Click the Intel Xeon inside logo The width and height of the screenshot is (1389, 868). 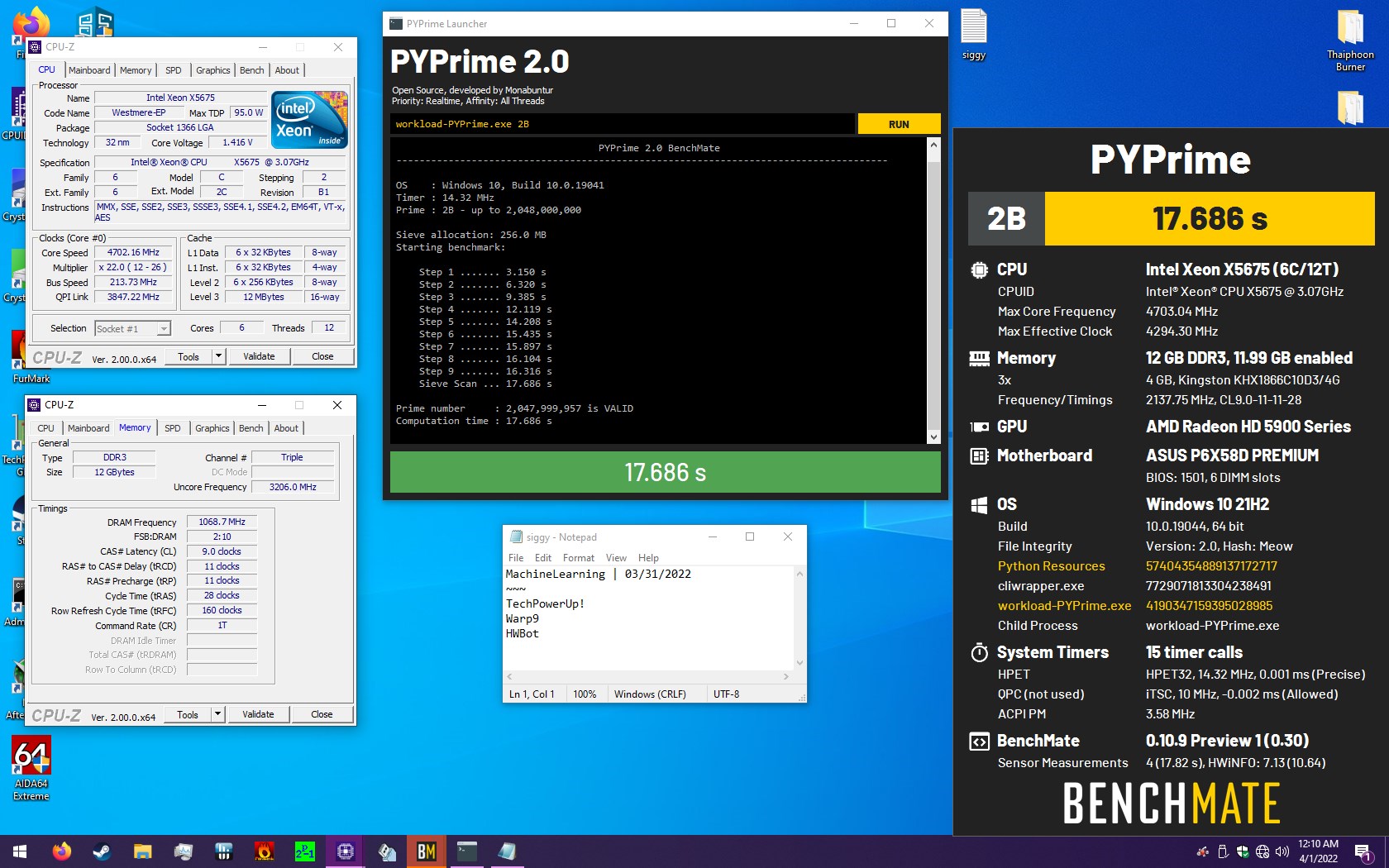[309, 120]
